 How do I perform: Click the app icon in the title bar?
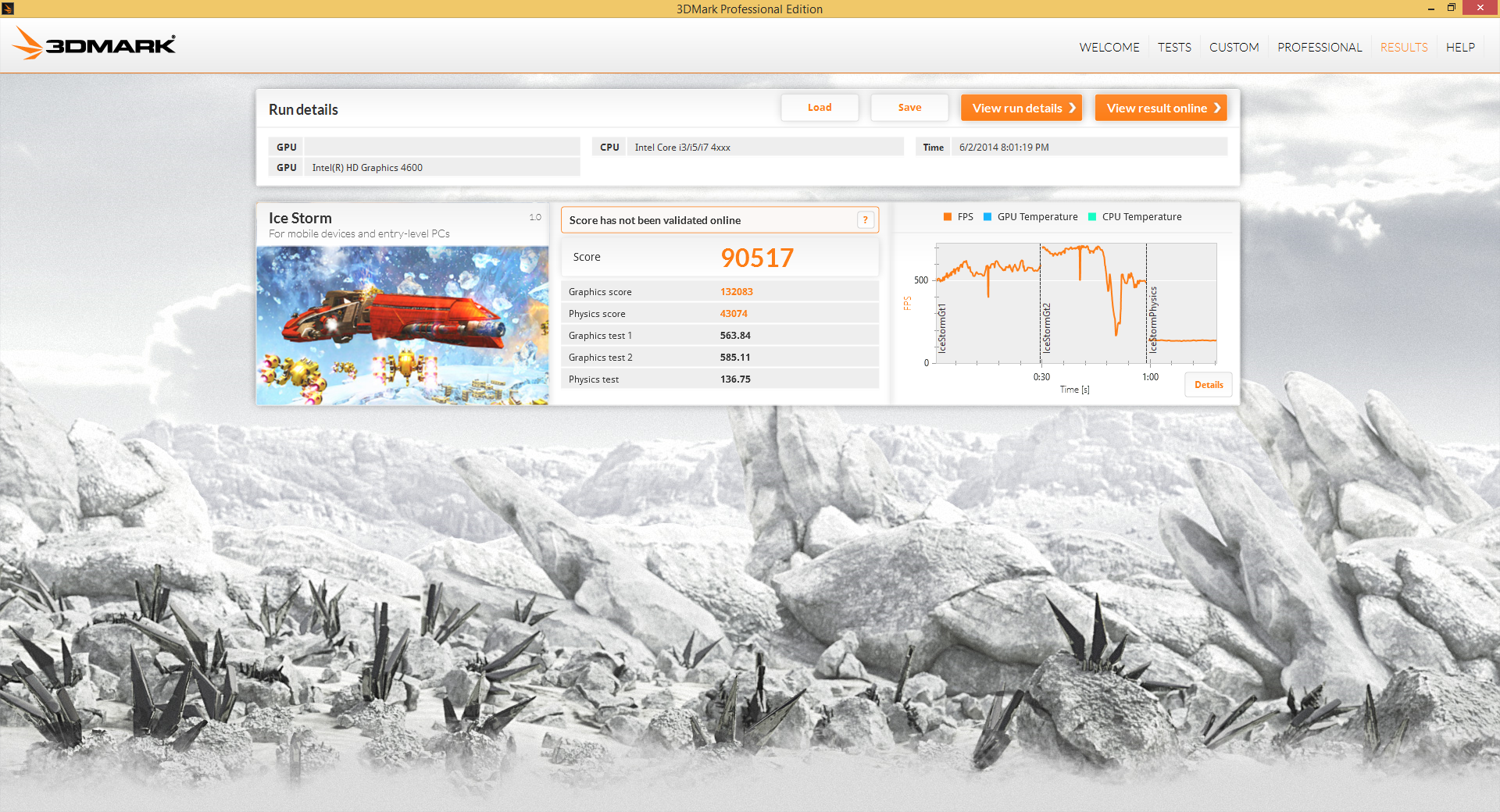click(8, 9)
